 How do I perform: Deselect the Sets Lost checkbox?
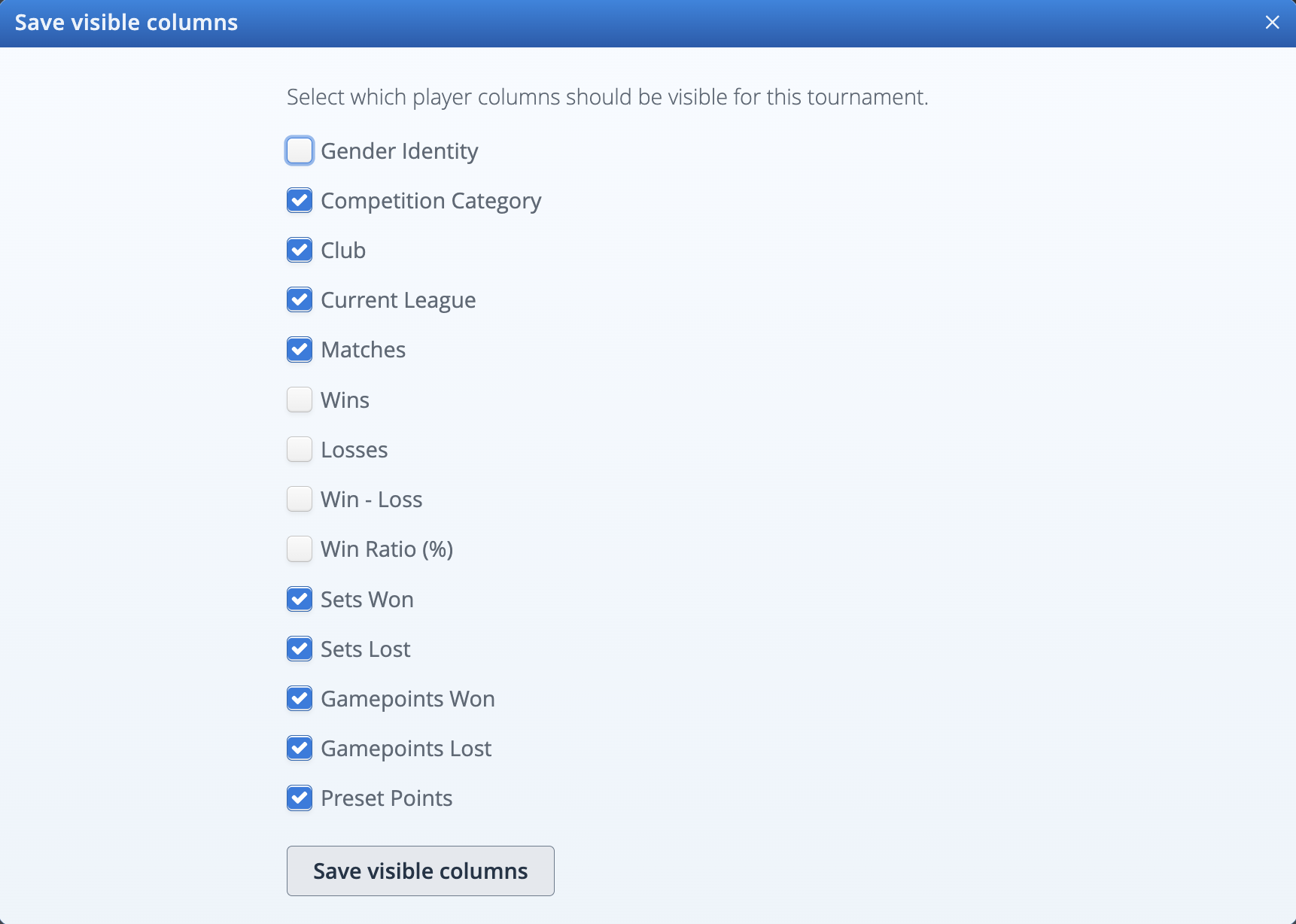point(300,649)
